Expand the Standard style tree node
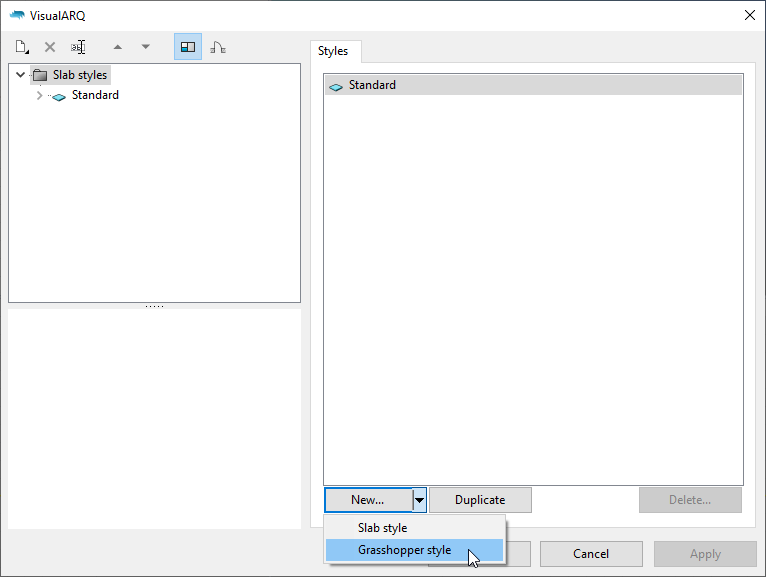Screen dimensions: 766x577 (39, 96)
